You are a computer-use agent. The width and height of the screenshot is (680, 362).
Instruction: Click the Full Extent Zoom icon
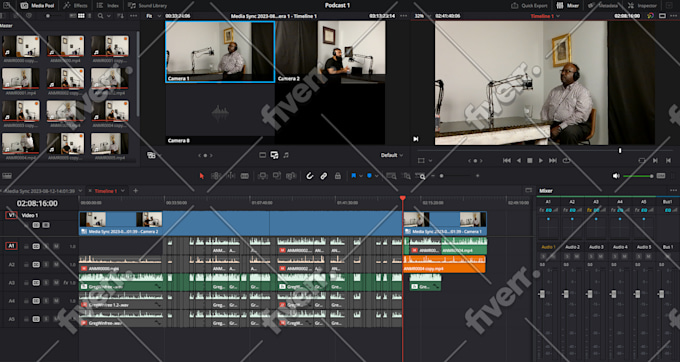pos(391,176)
